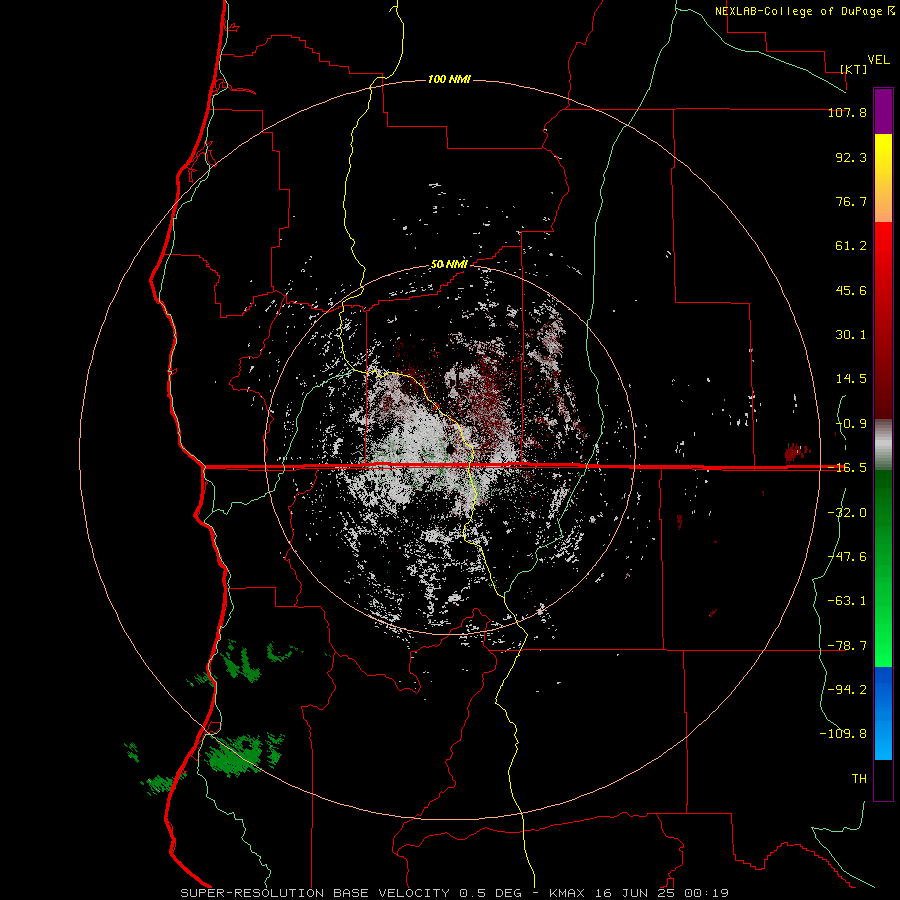
Task: Click the yellow segment of the velocity color bar
Action: pos(883,155)
